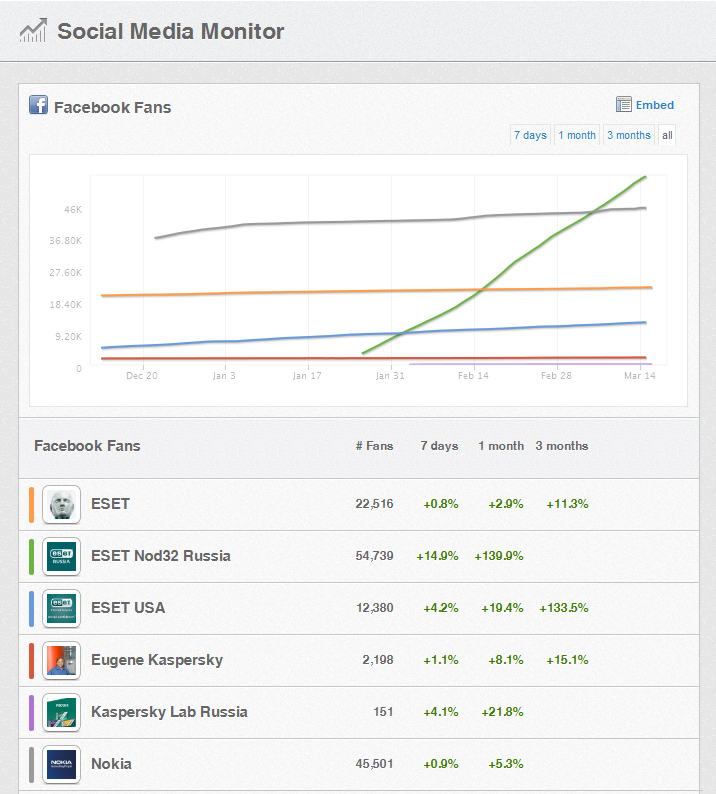
Task: Click the Embed table icon
Action: (x=624, y=105)
